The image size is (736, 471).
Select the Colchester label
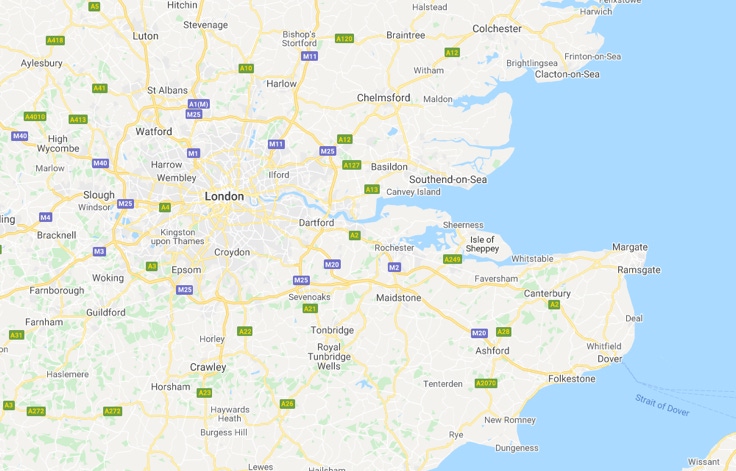pyautogui.click(x=497, y=29)
